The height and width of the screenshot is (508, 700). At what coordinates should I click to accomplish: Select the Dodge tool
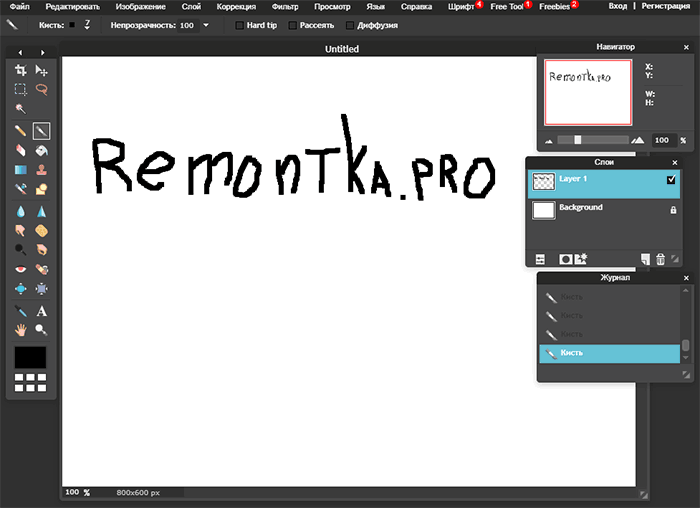pos(21,250)
